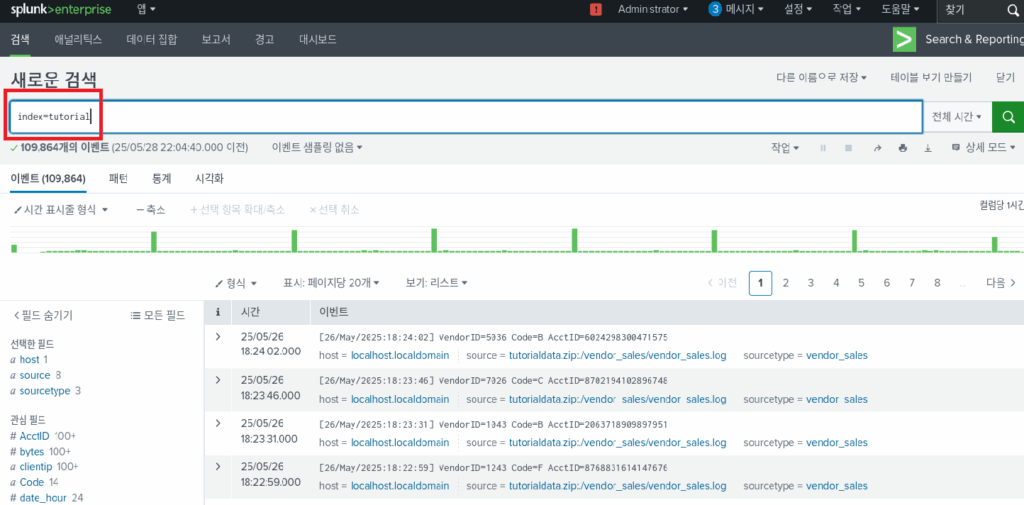Expand the event at 18:23:46
Viewport: 1024px width, 505px height.
[218, 380]
